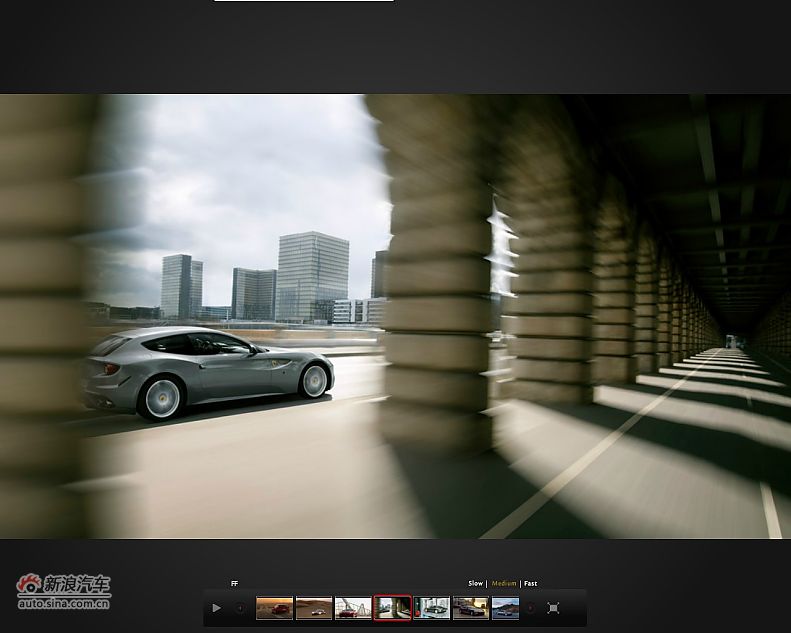This screenshot has width=791, height=633.
Task: Enter fullscreen using the expand icon
Action: click(553, 608)
